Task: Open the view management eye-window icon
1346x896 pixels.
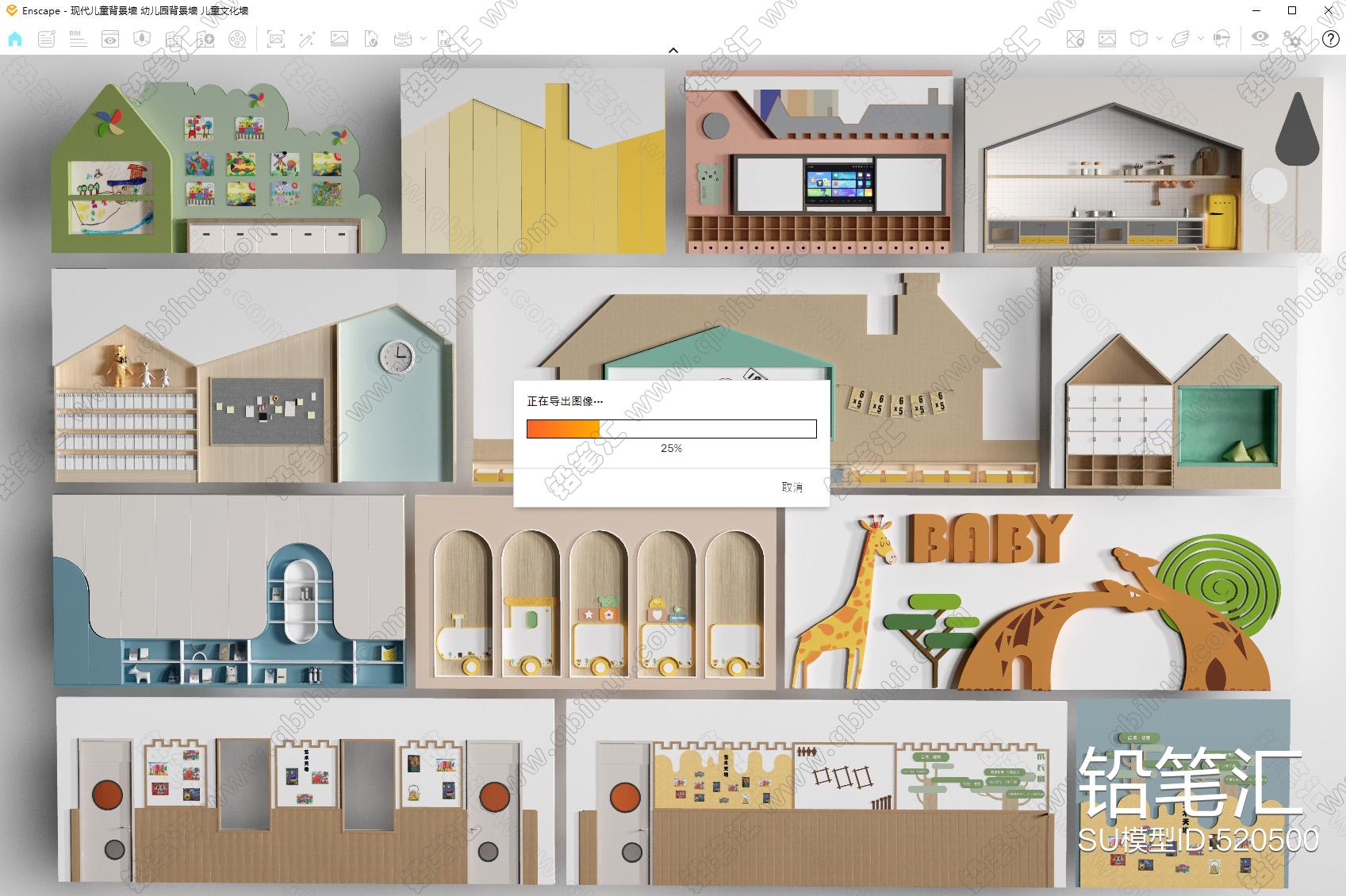Action: coord(110,39)
